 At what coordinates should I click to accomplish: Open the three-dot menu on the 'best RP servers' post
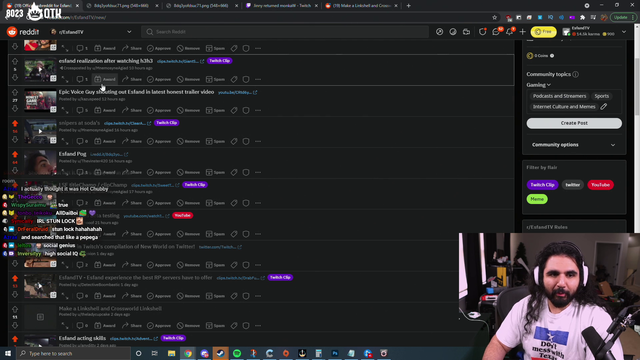coord(258,296)
